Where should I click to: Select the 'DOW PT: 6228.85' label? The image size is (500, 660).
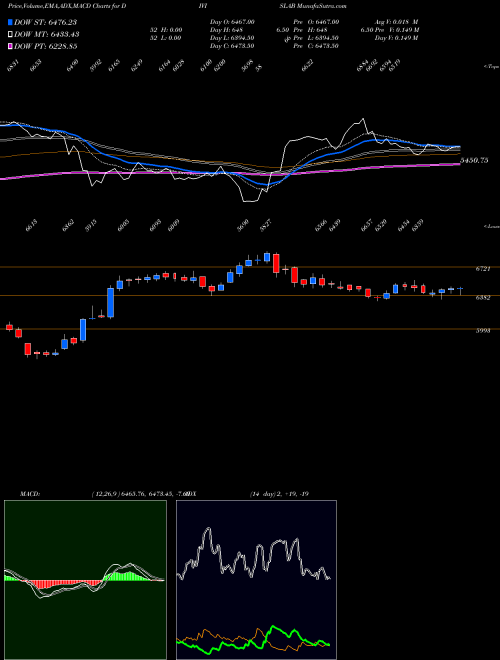(x=46, y=46)
